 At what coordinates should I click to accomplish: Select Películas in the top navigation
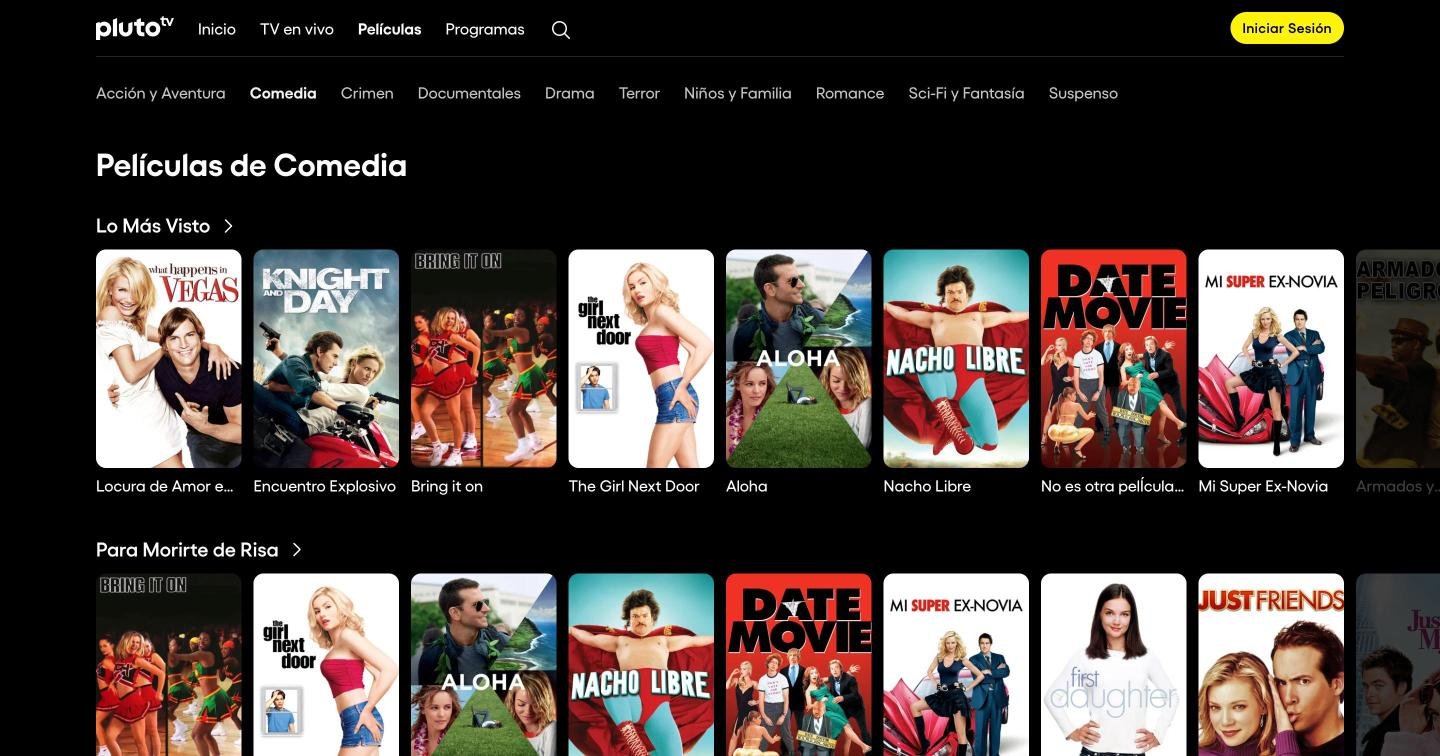(390, 29)
